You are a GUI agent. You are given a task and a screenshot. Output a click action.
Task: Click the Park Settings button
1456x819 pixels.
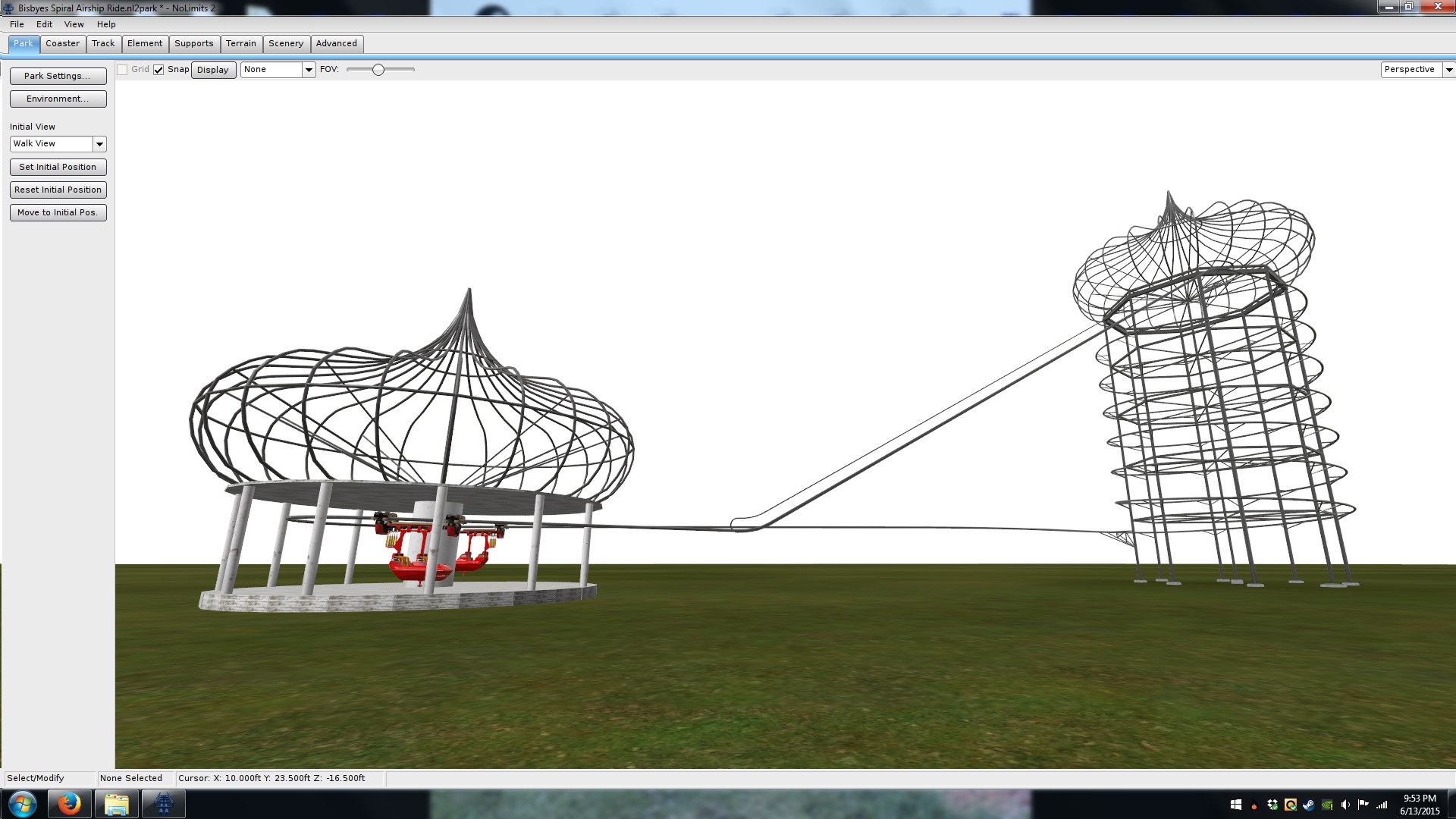pos(58,76)
